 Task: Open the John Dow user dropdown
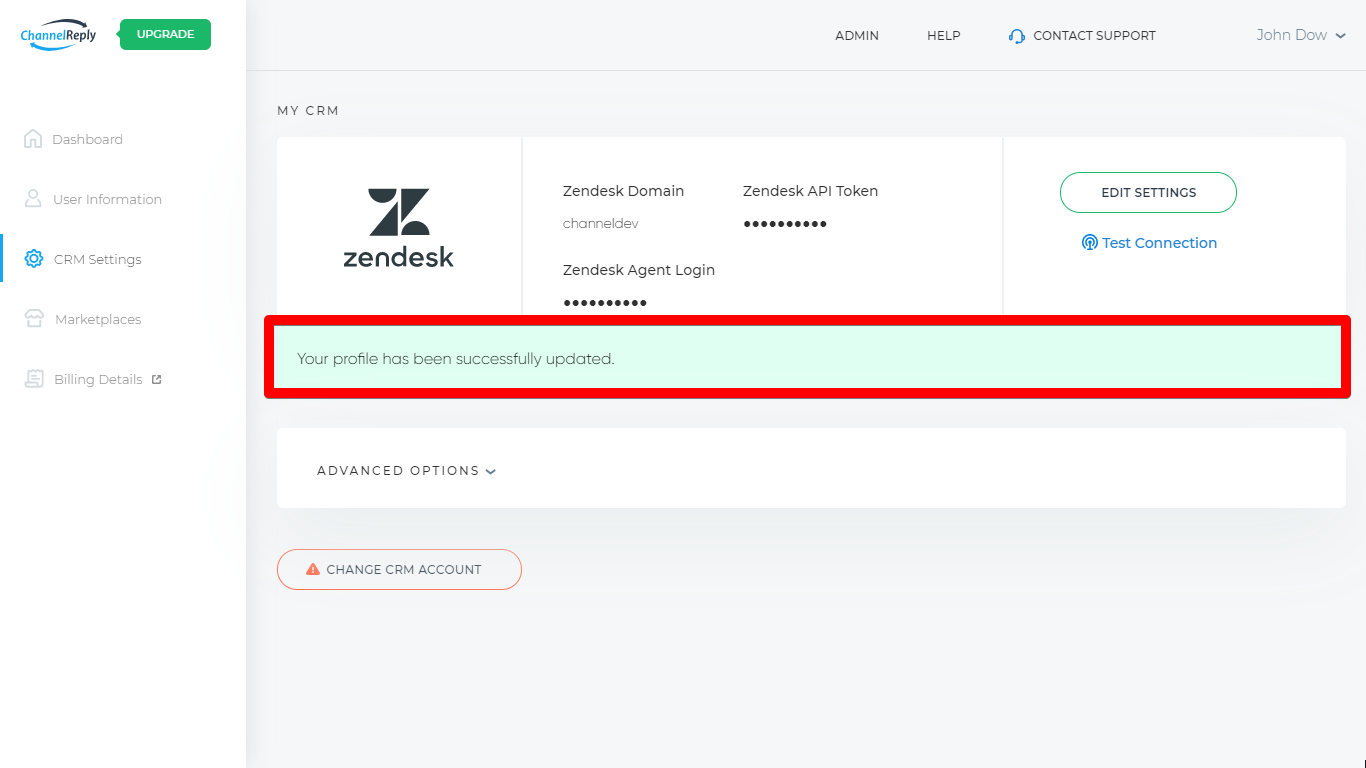coord(1301,35)
